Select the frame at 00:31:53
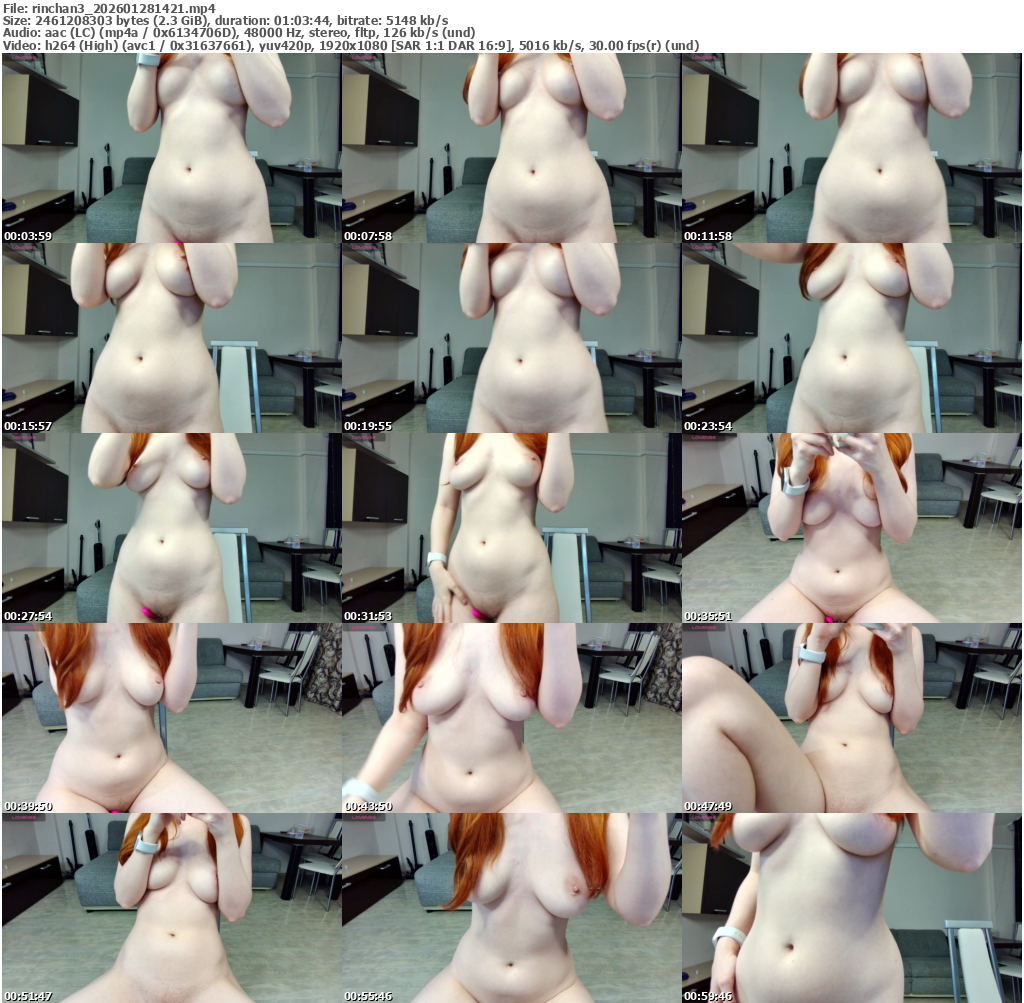 pos(511,528)
